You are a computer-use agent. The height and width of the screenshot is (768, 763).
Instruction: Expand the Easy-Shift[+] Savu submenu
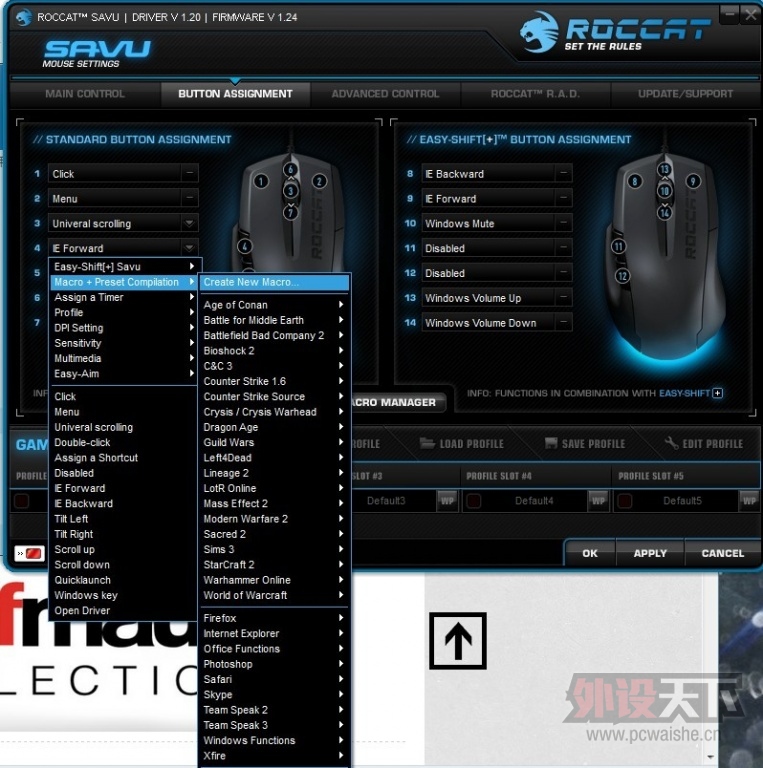point(123,267)
